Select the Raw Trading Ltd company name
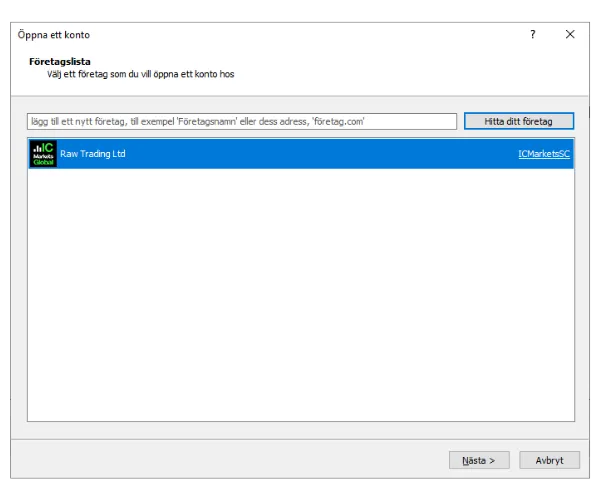This screenshot has height=500, width=600. tap(93, 154)
